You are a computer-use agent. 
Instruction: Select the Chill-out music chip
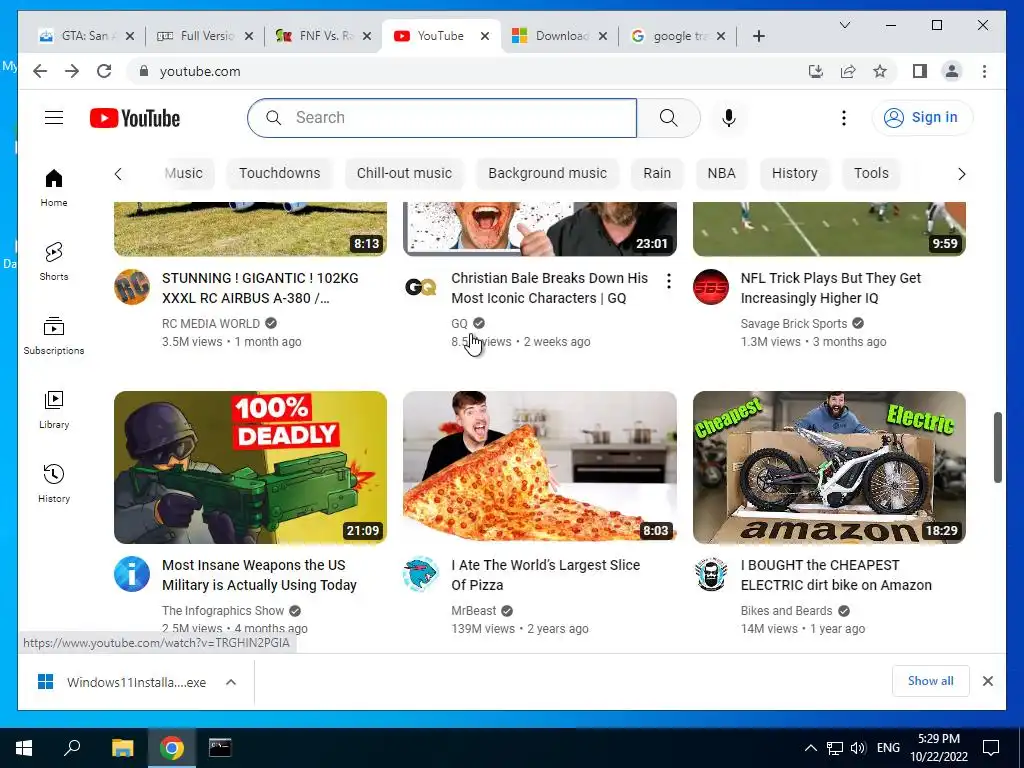coord(404,173)
